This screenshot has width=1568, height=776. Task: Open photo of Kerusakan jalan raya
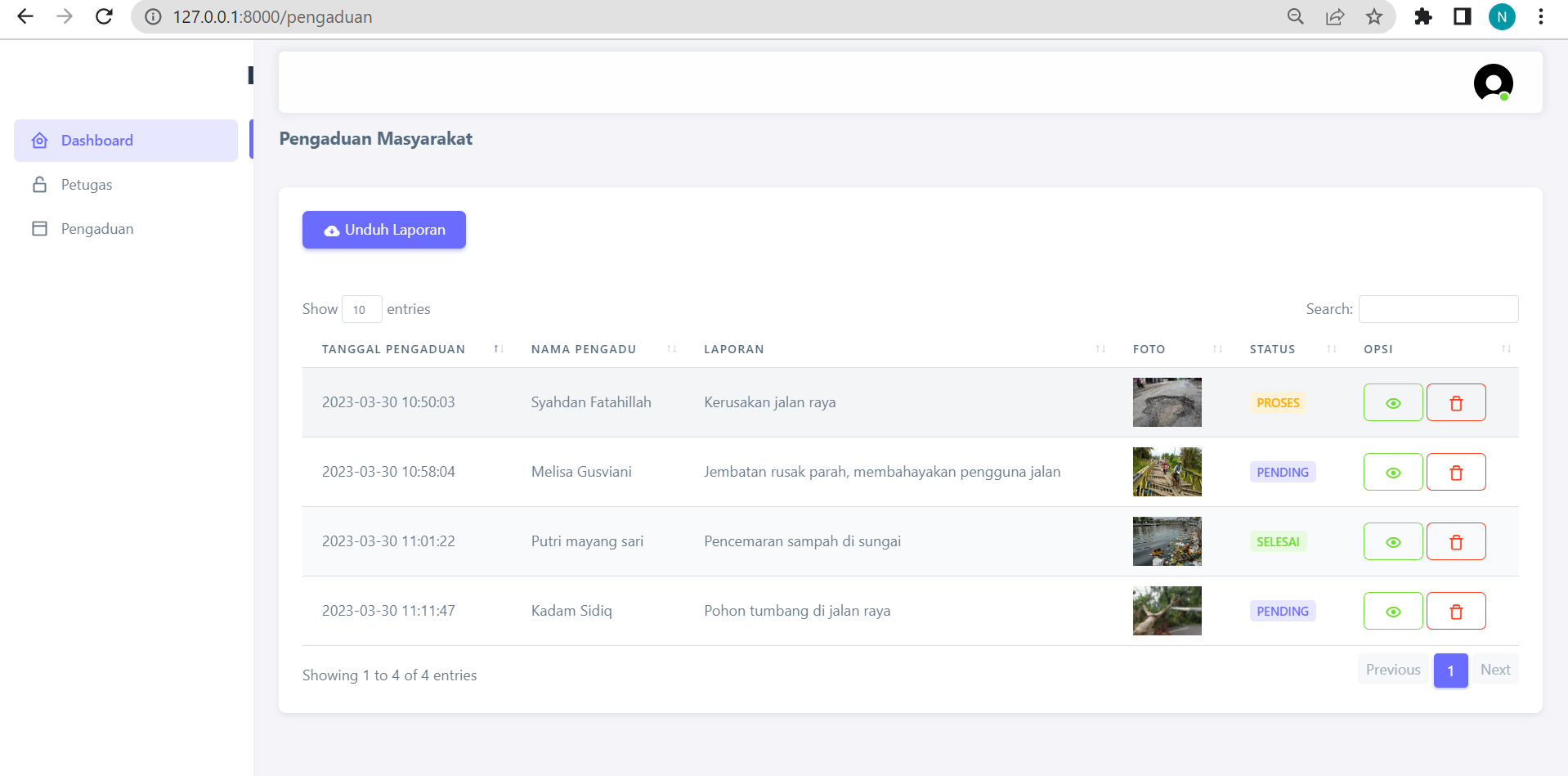tap(1167, 402)
